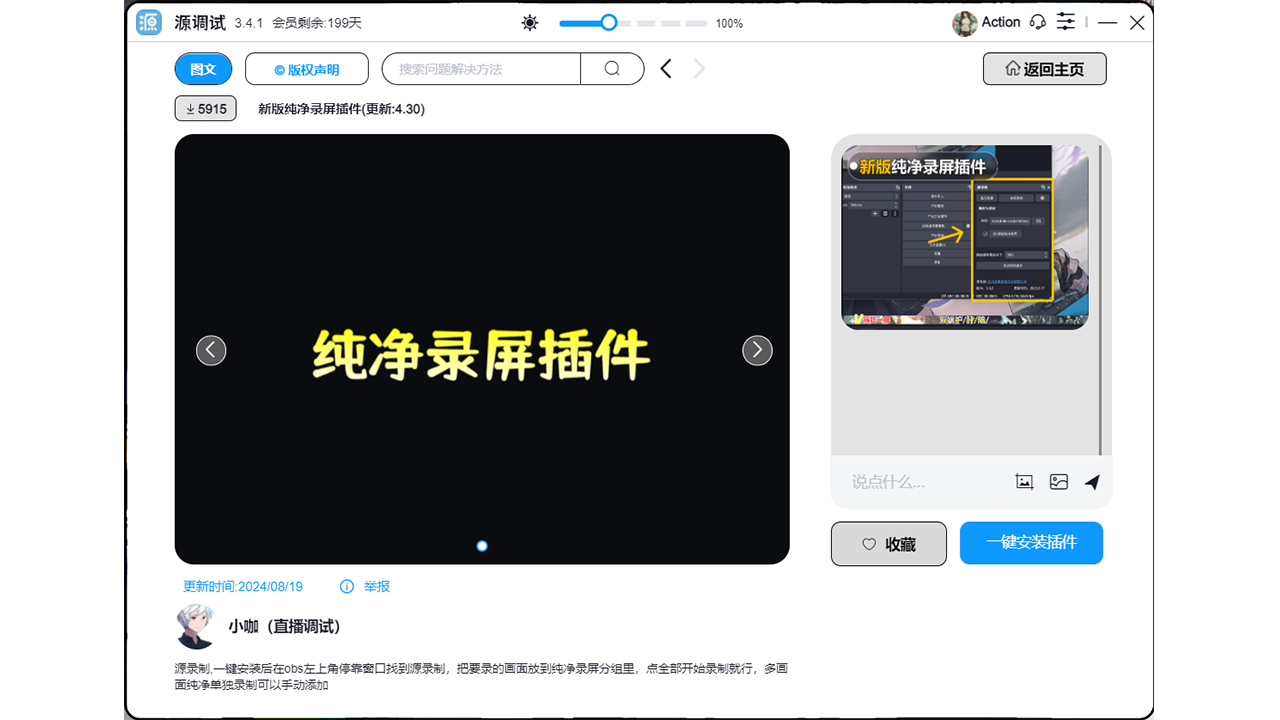Click the 一键安装插件 install button
Image resolution: width=1280 pixels, height=720 pixels.
pos(1031,543)
